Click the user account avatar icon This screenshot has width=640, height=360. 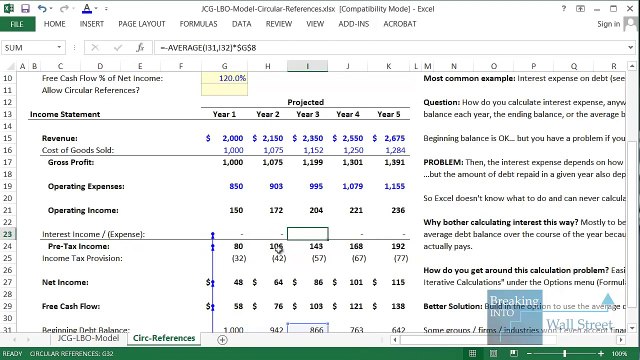pyautogui.click(x=631, y=24)
